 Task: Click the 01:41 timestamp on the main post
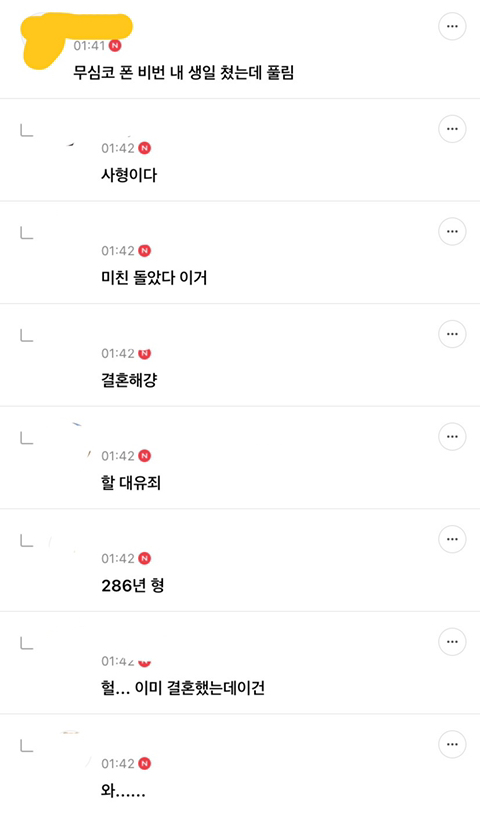click(x=90, y=46)
